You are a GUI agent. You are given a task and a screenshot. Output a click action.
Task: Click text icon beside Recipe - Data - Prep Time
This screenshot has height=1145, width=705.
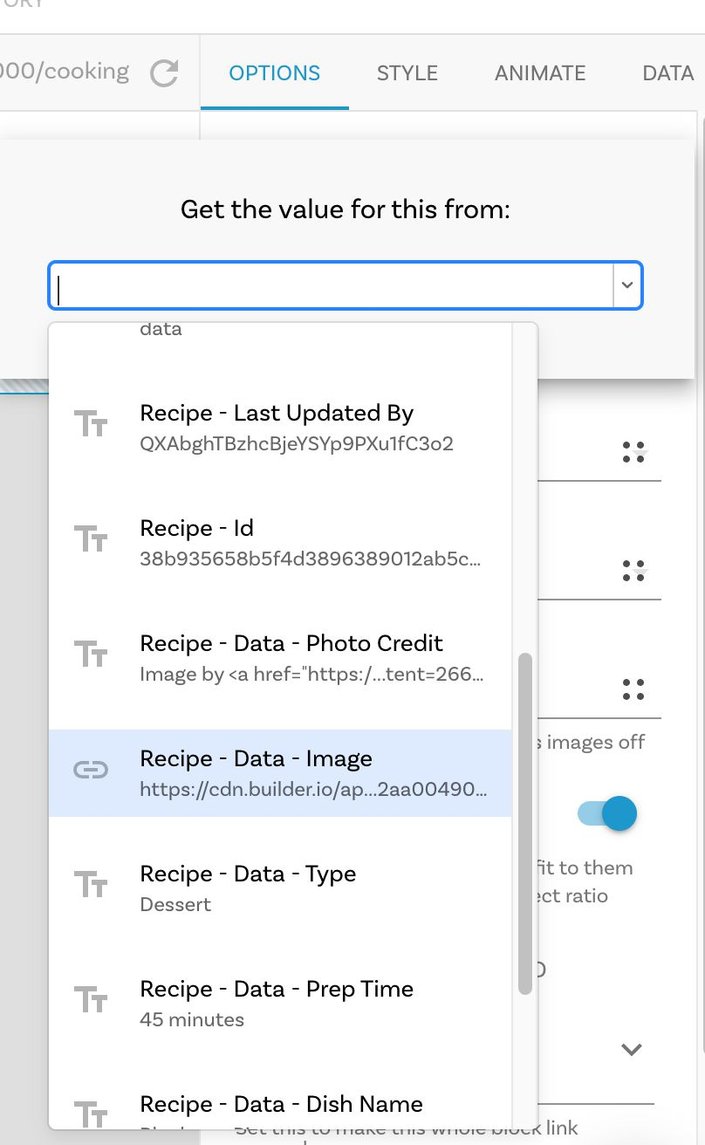tap(91, 1000)
